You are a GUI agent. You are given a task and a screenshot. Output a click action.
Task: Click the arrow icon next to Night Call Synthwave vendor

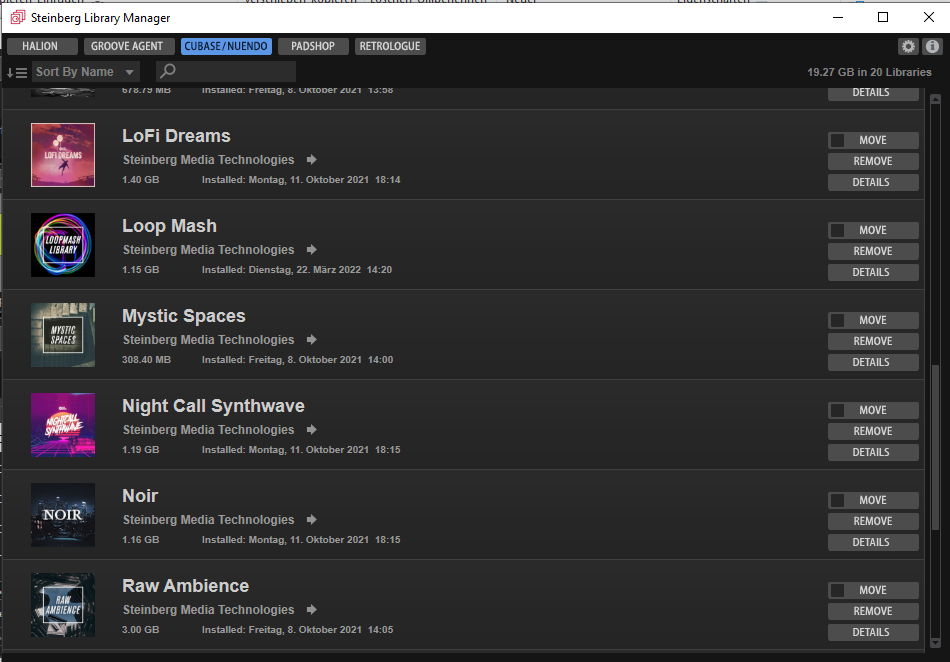click(311, 429)
